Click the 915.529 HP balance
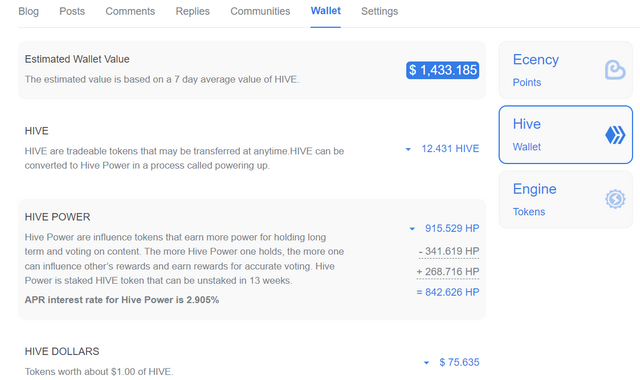Viewport: 640px width, 380px height. [x=452, y=228]
